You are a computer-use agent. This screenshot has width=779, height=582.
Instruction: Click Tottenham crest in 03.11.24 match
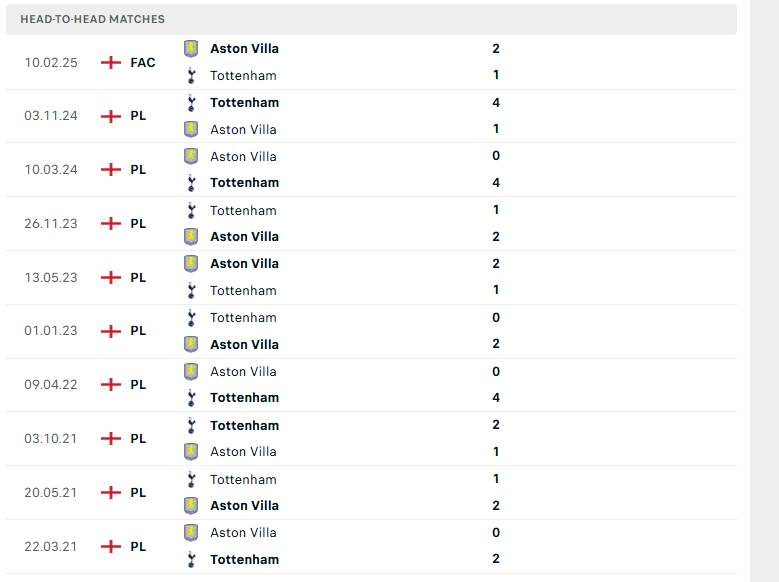point(191,103)
